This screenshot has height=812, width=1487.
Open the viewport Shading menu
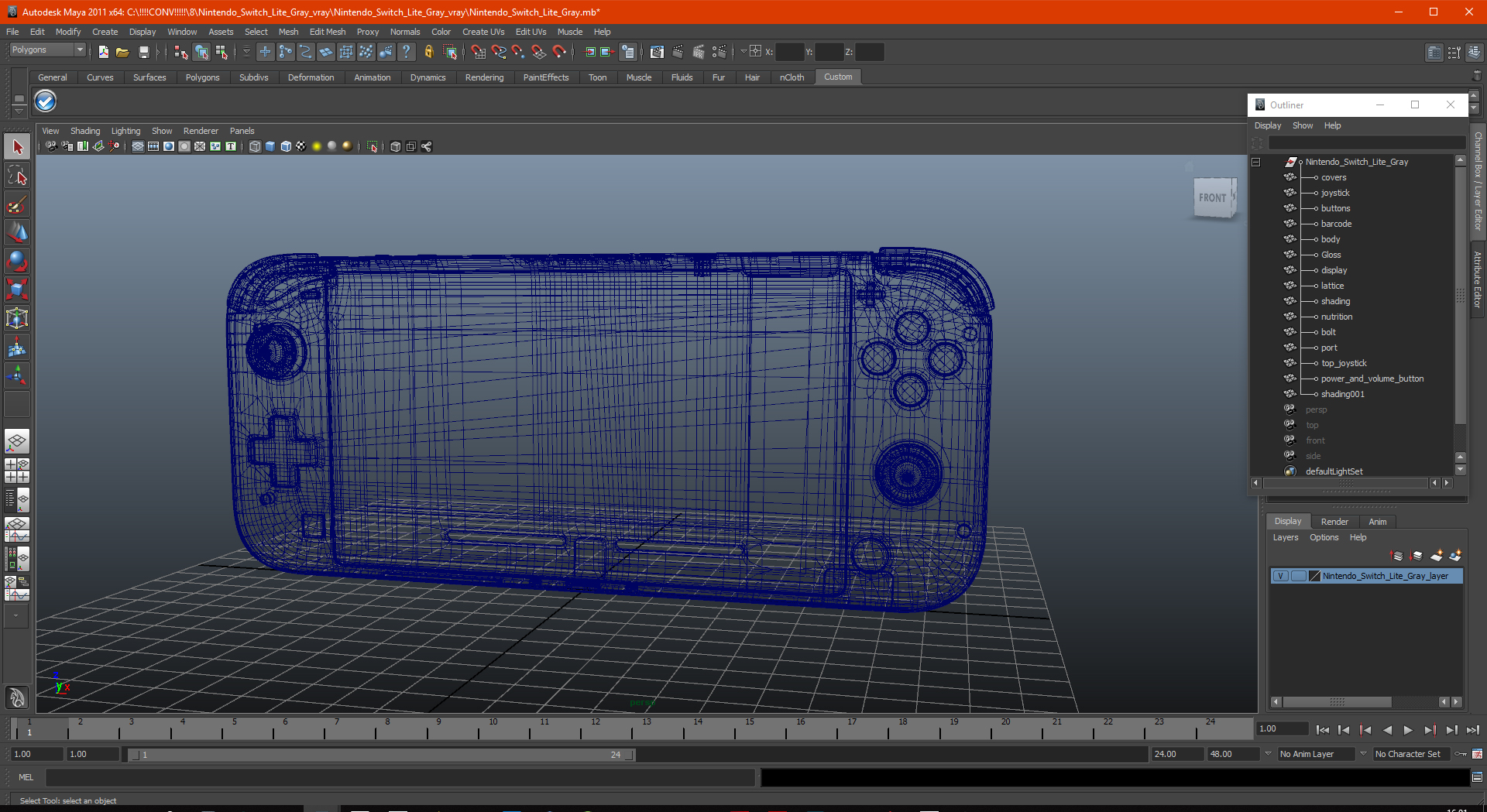[x=85, y=131]
